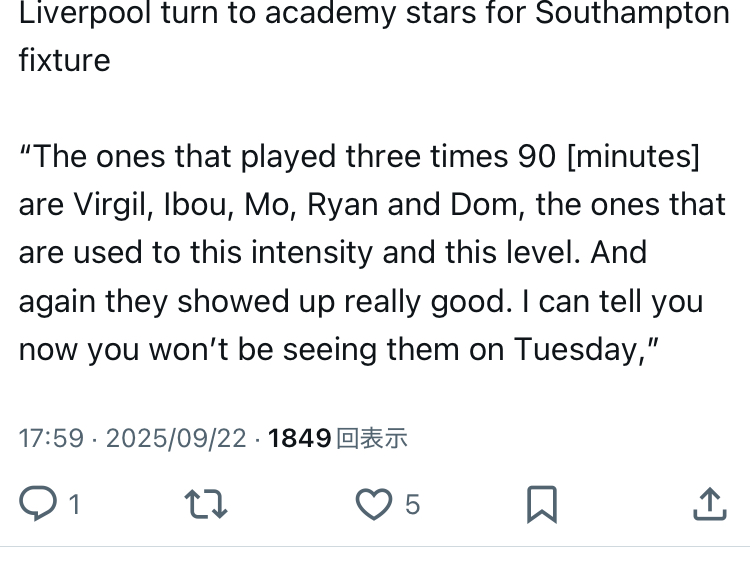750x563 pixels.
Task: Open the share menu via upload arrow icon
Action: tap(708, 504)
